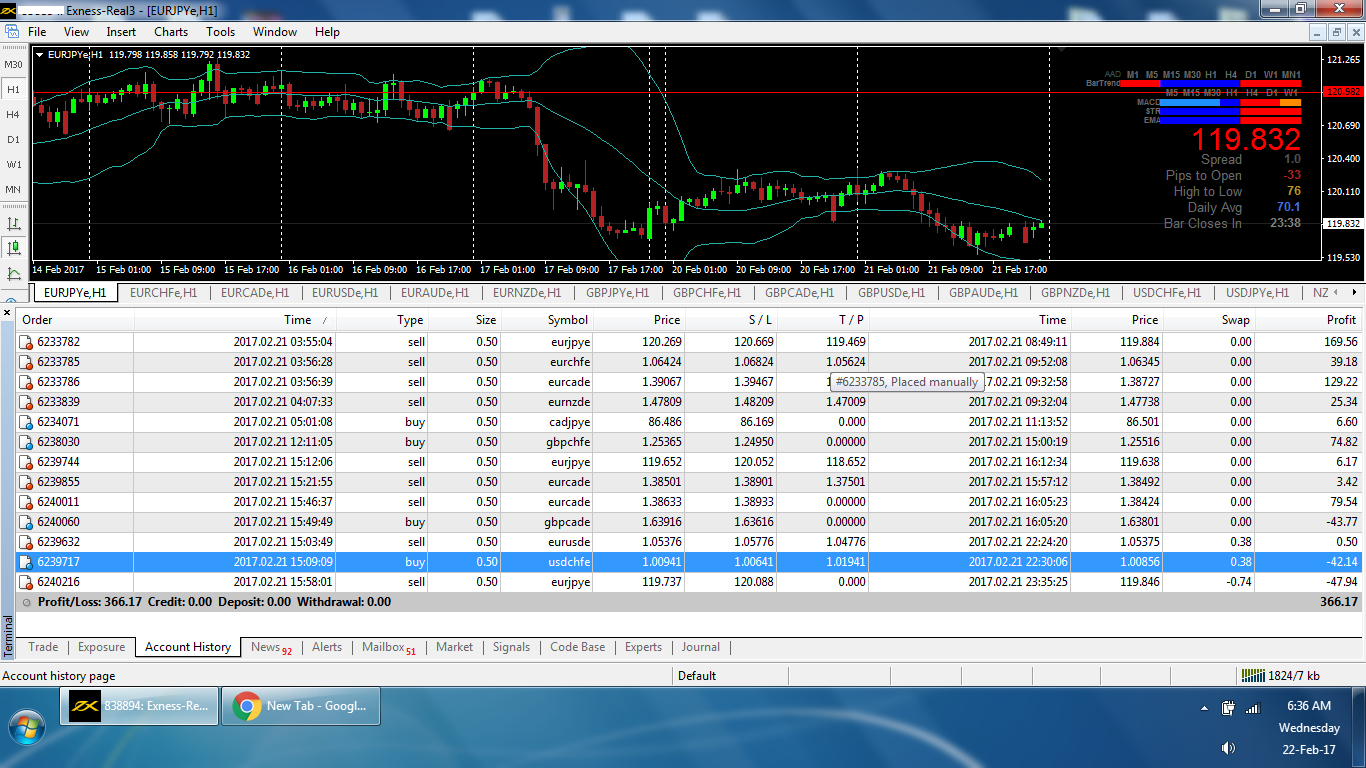Screen dimensions: 1366x768
Task: Select the bar chart icon in left toolbar
Action: (x=13, y=223)
